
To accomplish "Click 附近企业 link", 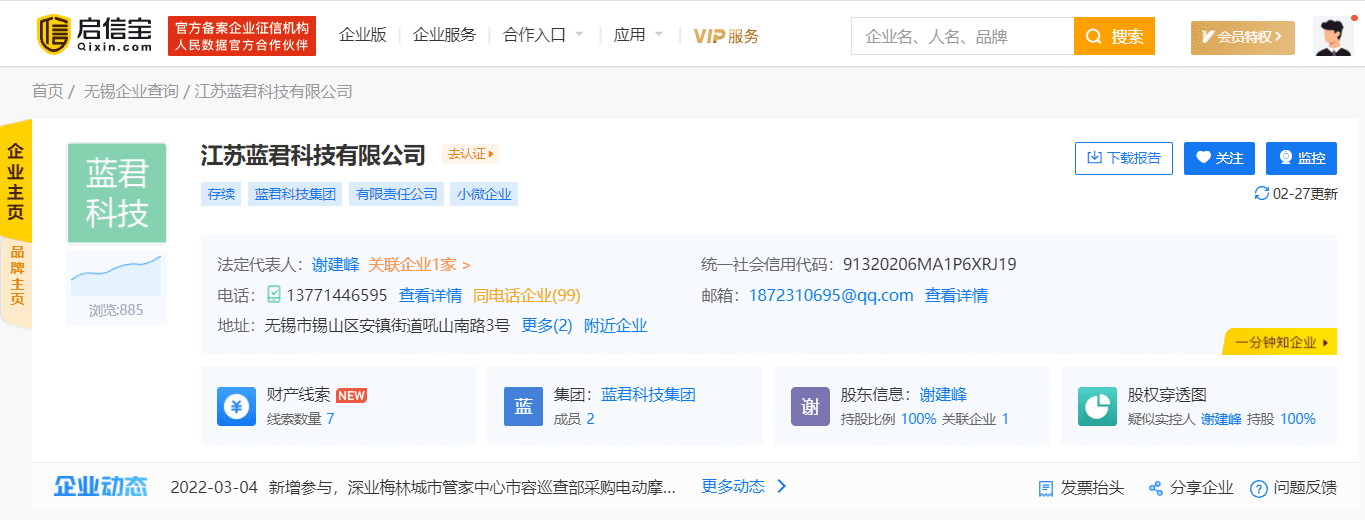I will (x=615, y=325).
